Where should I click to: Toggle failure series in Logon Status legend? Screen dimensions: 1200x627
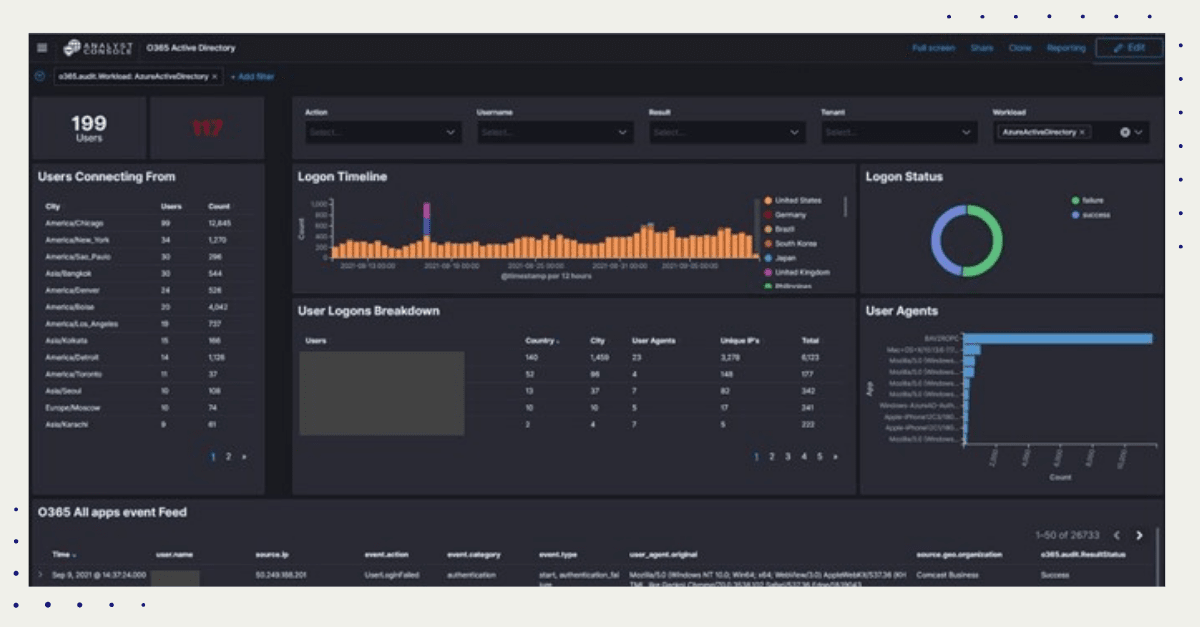[x=1087, y=201]
